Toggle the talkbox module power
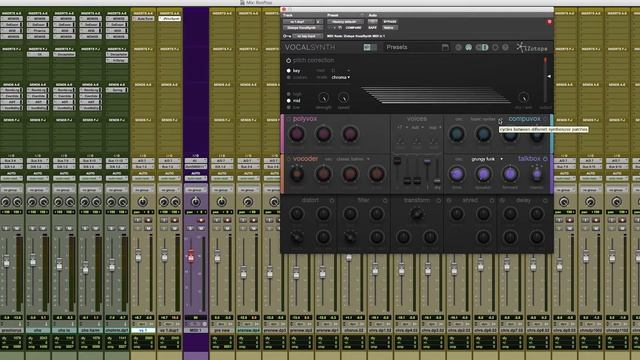The height and width of the screenshot is (360, 640). [545, 159]
